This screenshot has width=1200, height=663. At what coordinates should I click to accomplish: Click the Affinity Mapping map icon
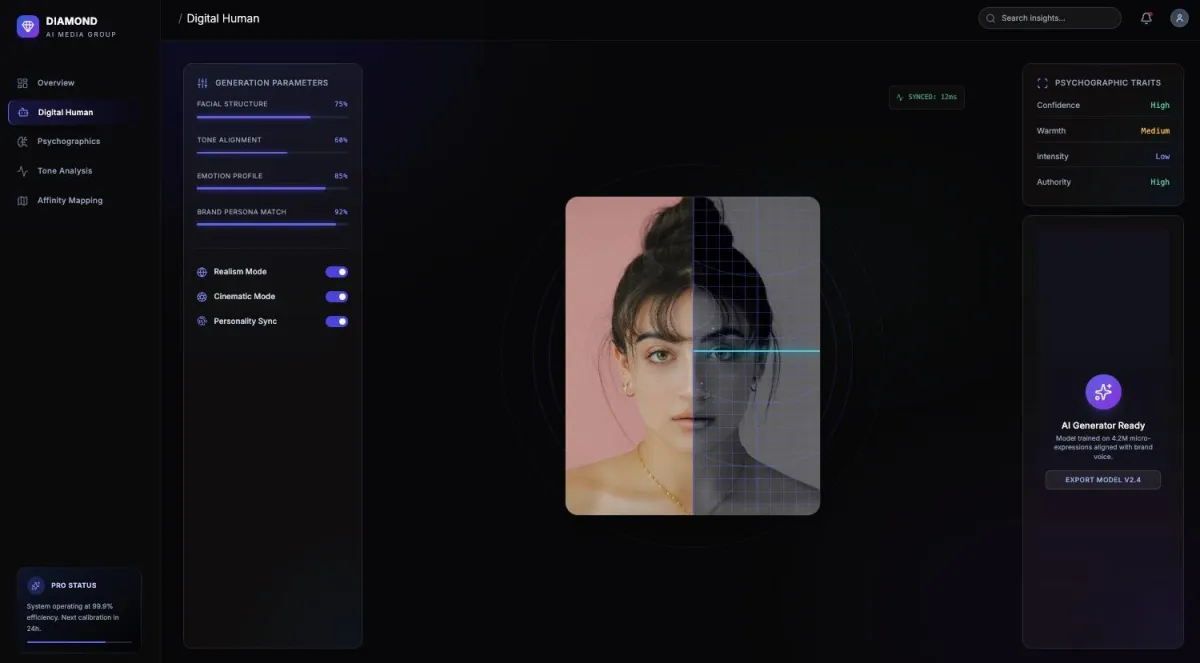(x=23, y=200)
